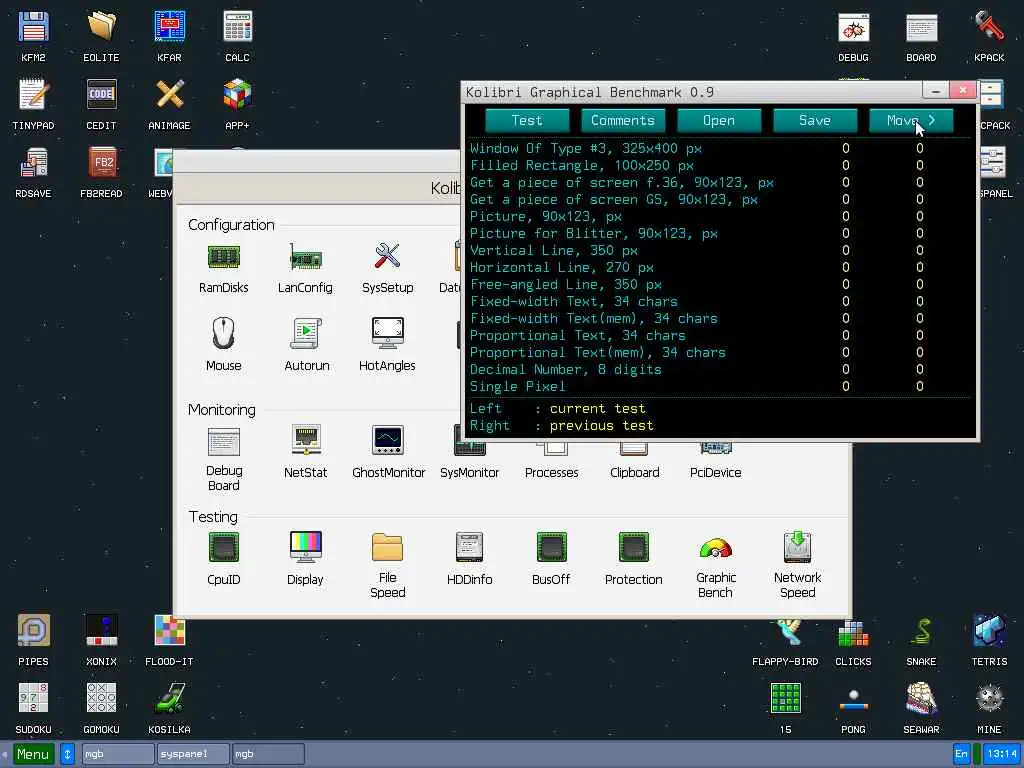
Task: Launch File Speed test icon
Action: [387, 548]
